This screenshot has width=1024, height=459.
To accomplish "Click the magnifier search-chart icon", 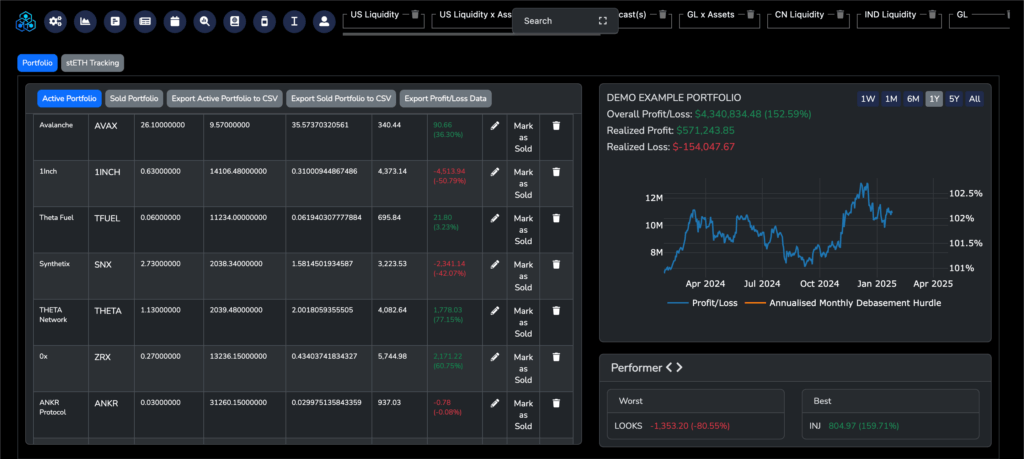I will click(x=205, y=21).
